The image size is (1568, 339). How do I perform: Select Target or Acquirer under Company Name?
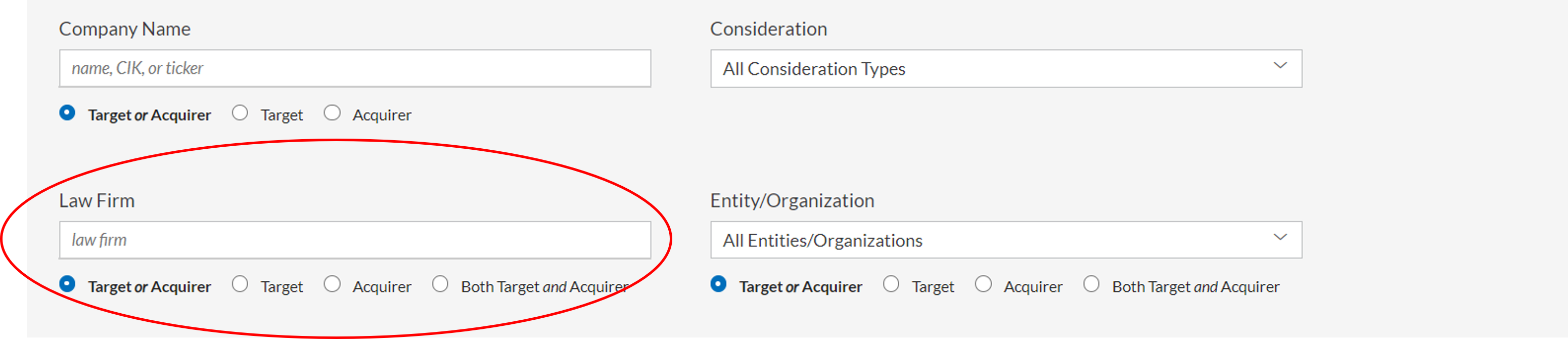click(68, 113)
